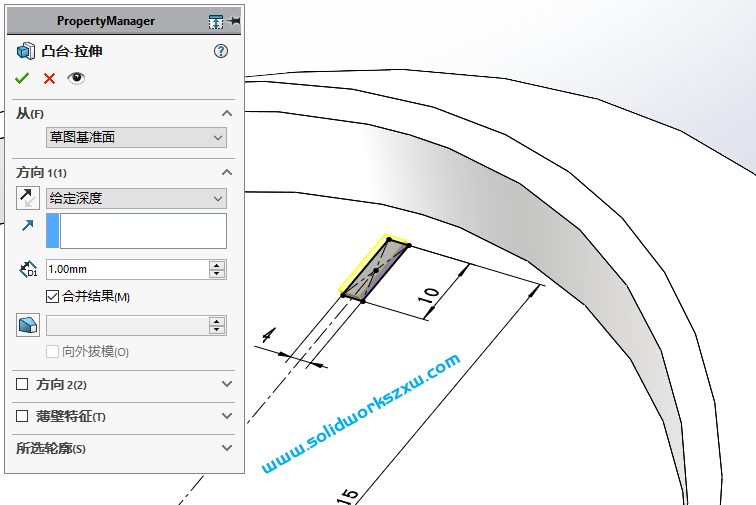The width and height of the screenshot is (756, 505).
Task: Toggle 向外拔模(O) checkbox
Action: coord(52,351)
